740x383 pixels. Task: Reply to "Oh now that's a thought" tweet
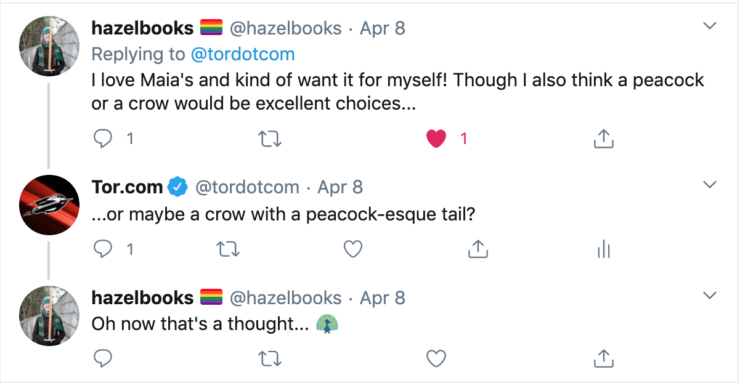(x=103, y=359)
